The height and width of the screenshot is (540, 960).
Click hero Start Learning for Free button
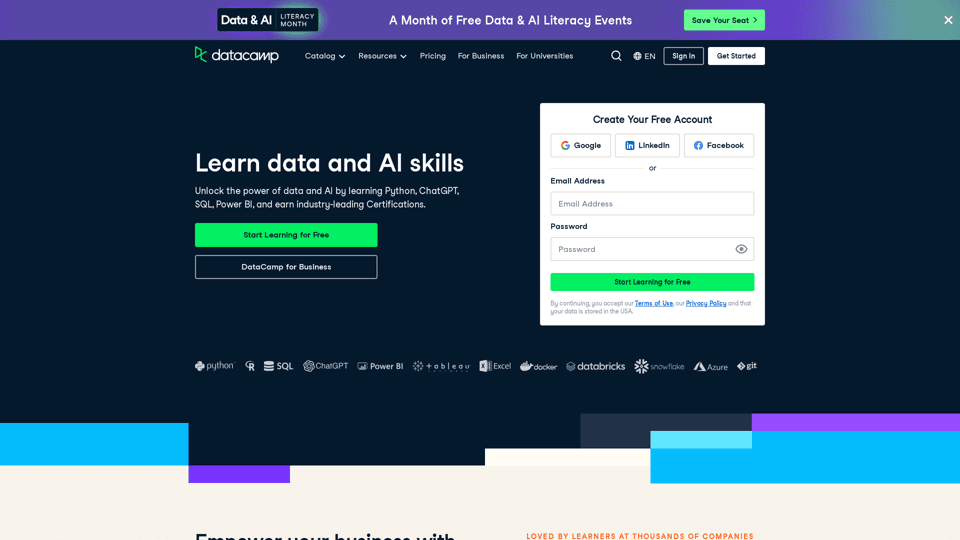(286, 235)
